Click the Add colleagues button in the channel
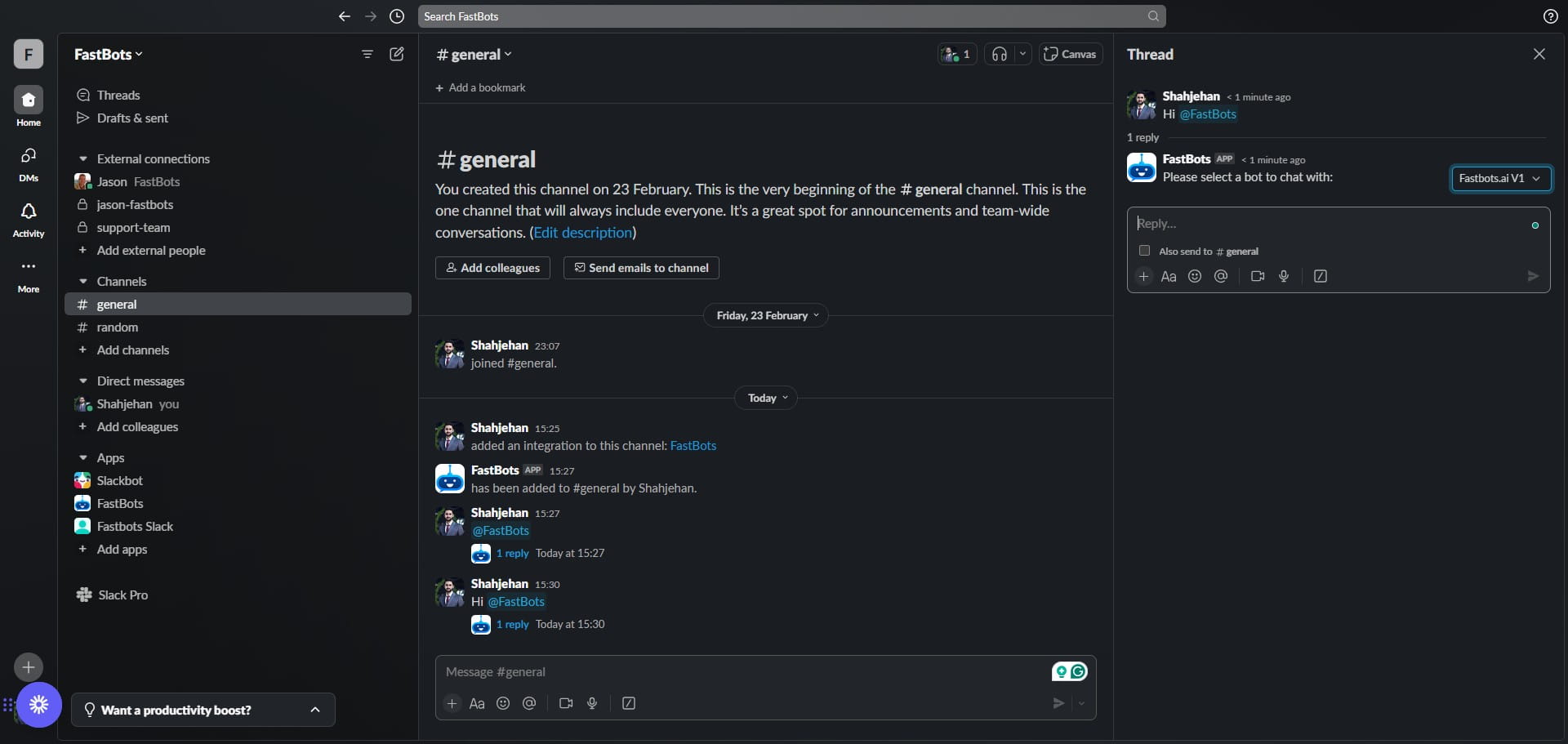Image resolution: width=1568 pixels, height=744 pixels. tap(492, 268)
